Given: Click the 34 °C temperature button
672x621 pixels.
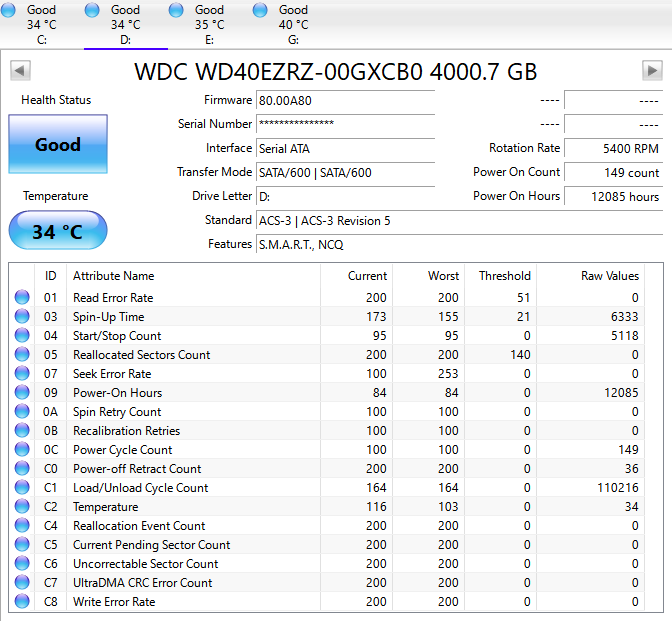Looking at the screenshot, I should [58, 231].
